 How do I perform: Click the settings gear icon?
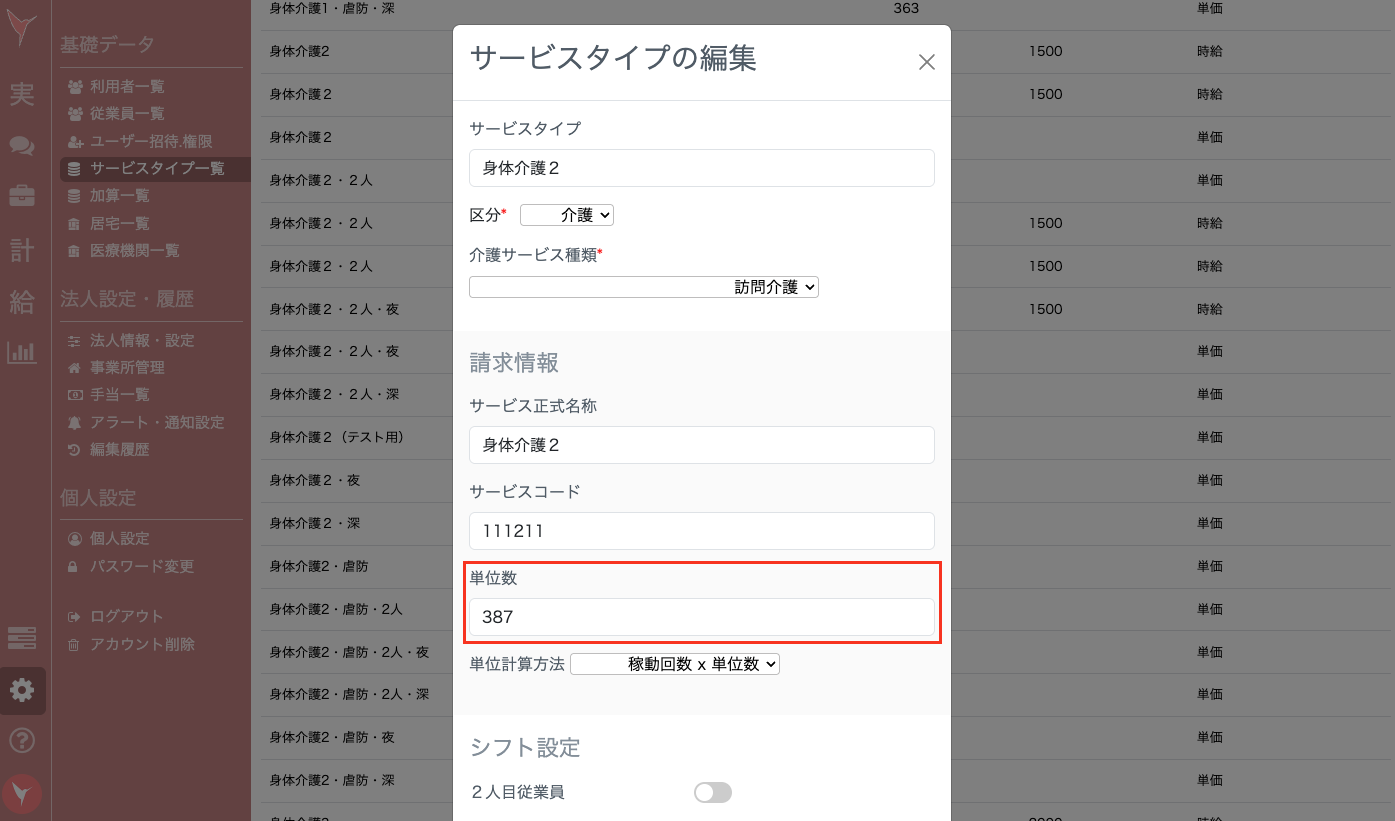(x=22, y=690)
